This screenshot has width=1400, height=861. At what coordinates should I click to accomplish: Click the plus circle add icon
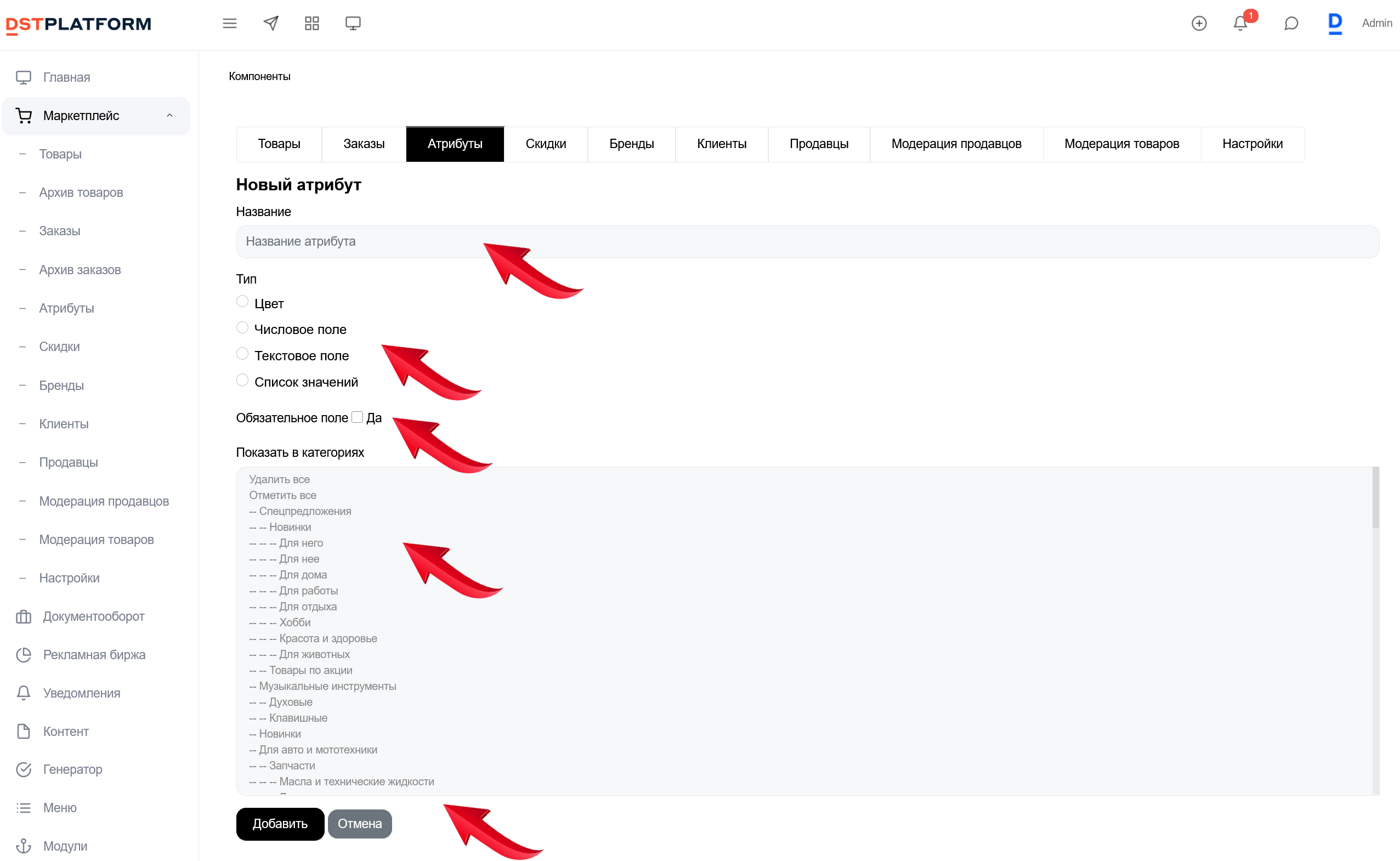pyautogui.click(x=1199, y=24)
